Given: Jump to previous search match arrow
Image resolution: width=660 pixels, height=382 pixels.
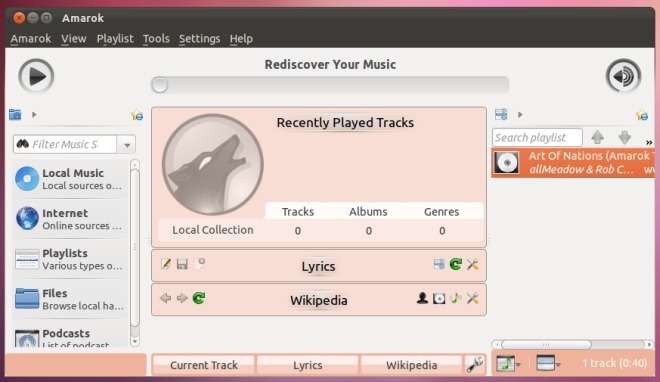Looking at the screenshot, I should (597, 137).
